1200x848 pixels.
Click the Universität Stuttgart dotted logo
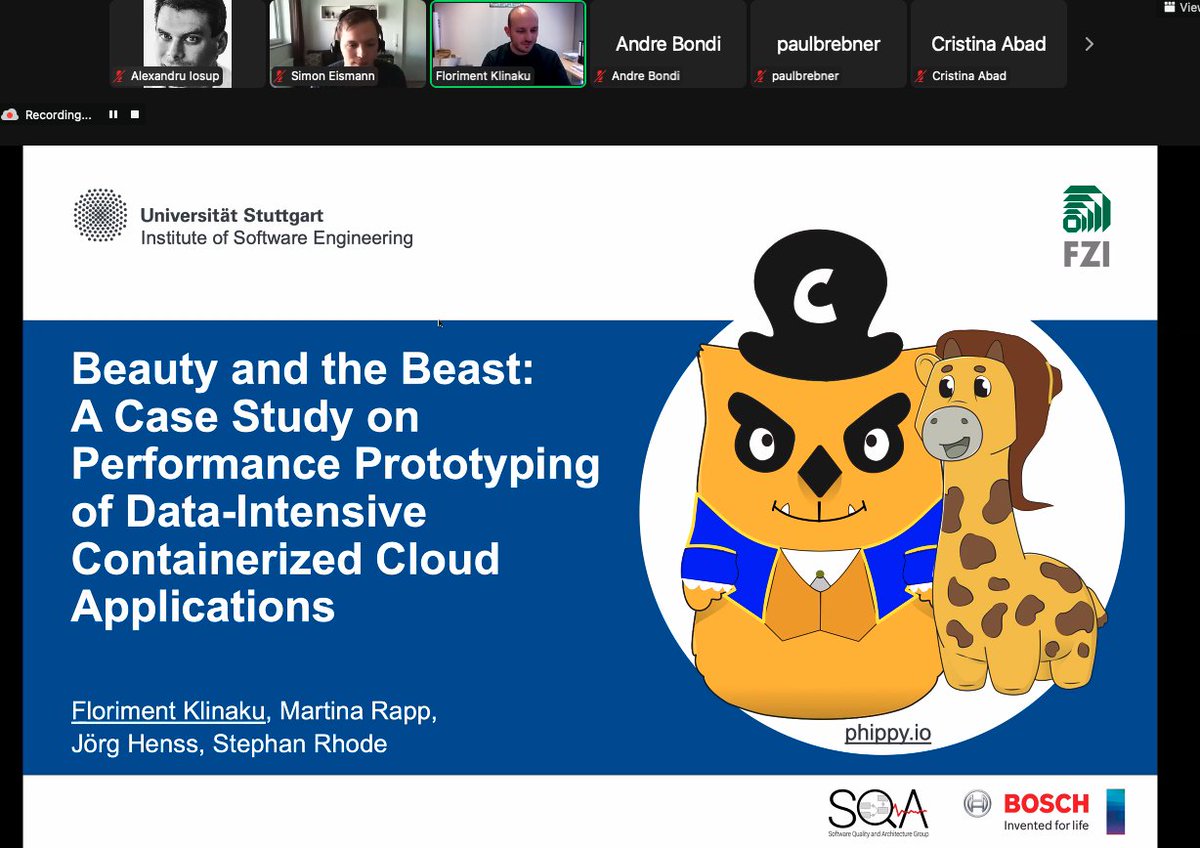[100, 215]
